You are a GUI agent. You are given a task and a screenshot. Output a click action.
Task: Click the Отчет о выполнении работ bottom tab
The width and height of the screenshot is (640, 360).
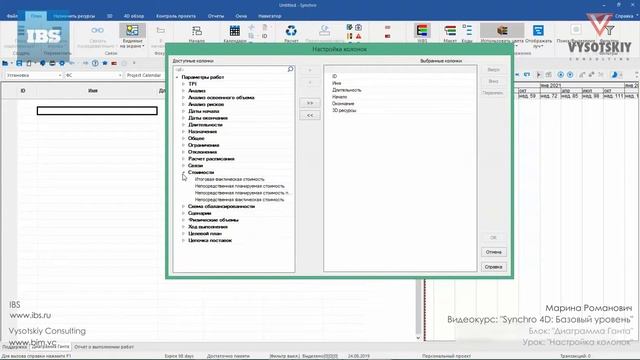point(104,347)
